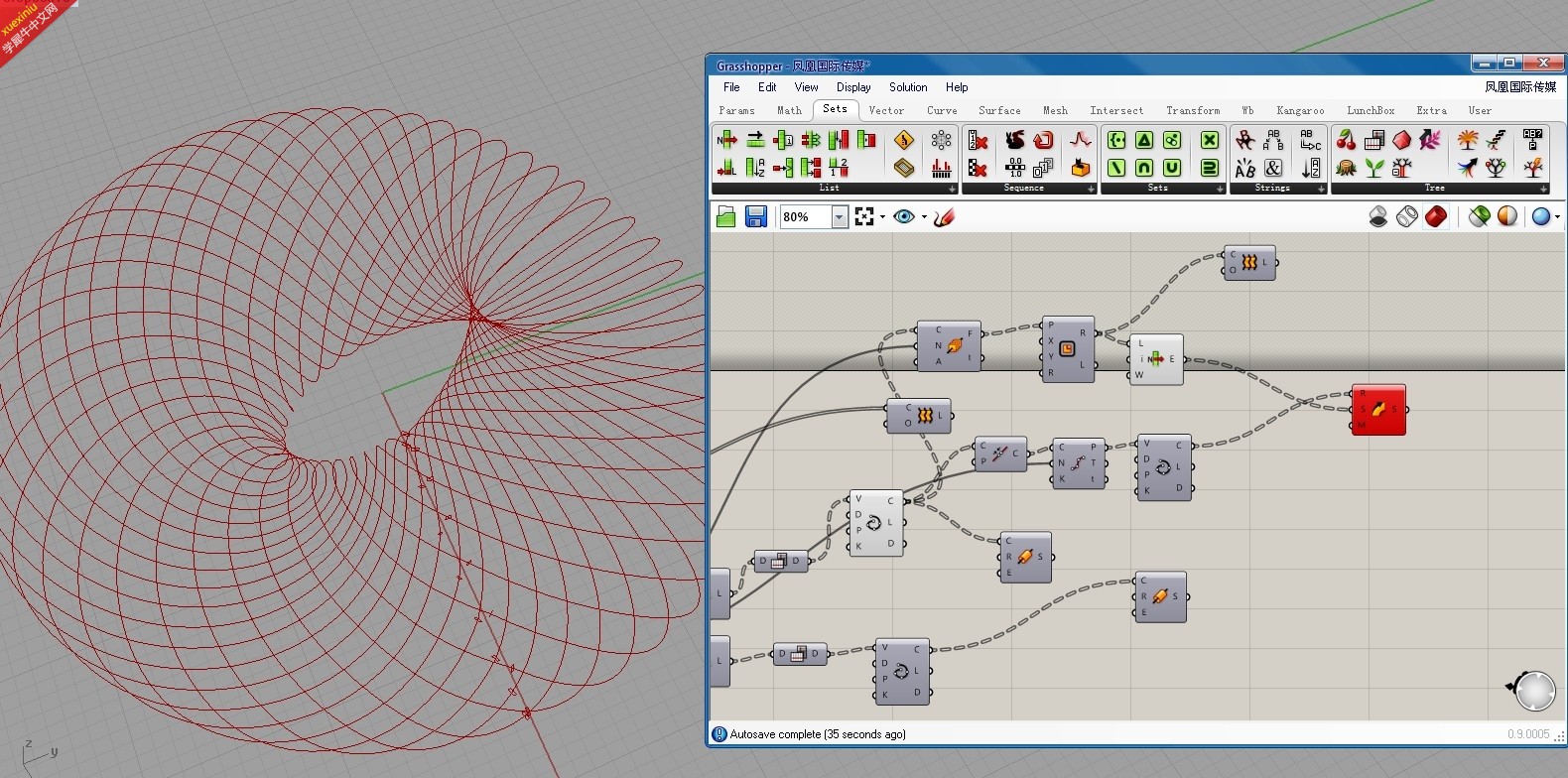Toggle the eye preview visibility button
This screenshot has width=1568, height=778.
tap(903, 216)
